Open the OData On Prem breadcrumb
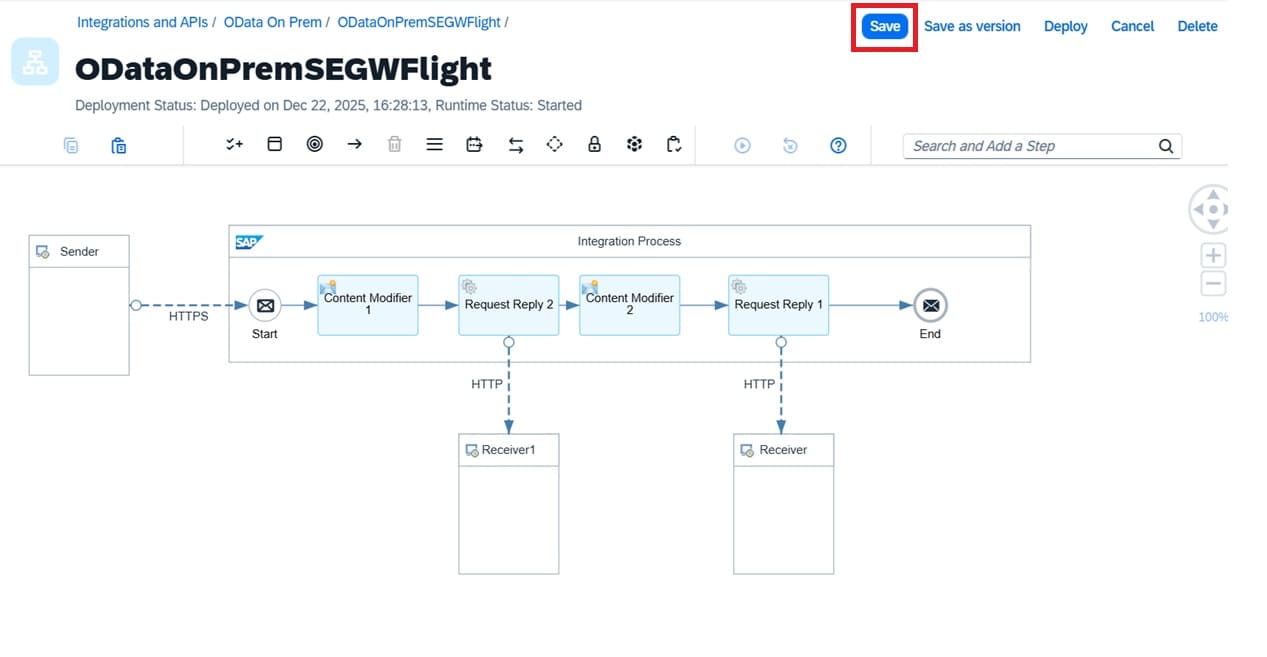 pos(272,22)
